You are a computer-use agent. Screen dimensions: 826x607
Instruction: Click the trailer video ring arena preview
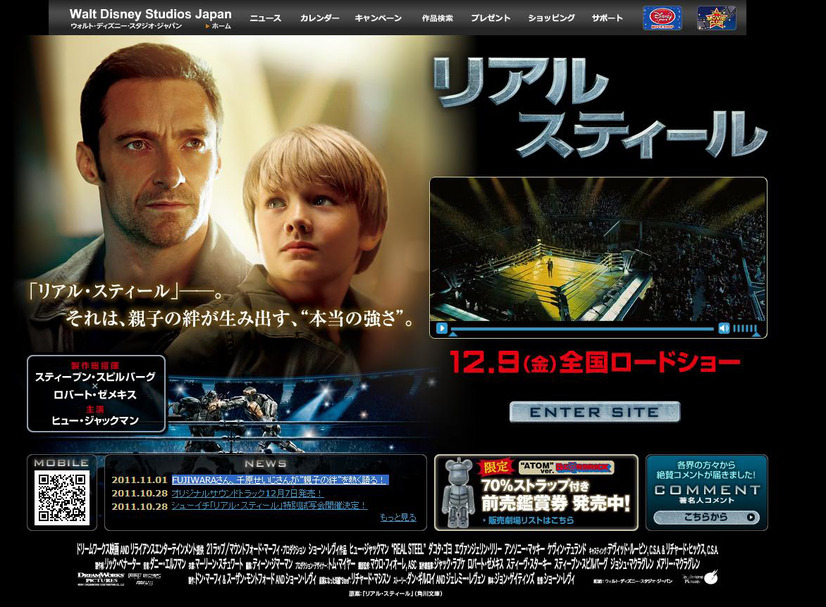click(598, 249)
